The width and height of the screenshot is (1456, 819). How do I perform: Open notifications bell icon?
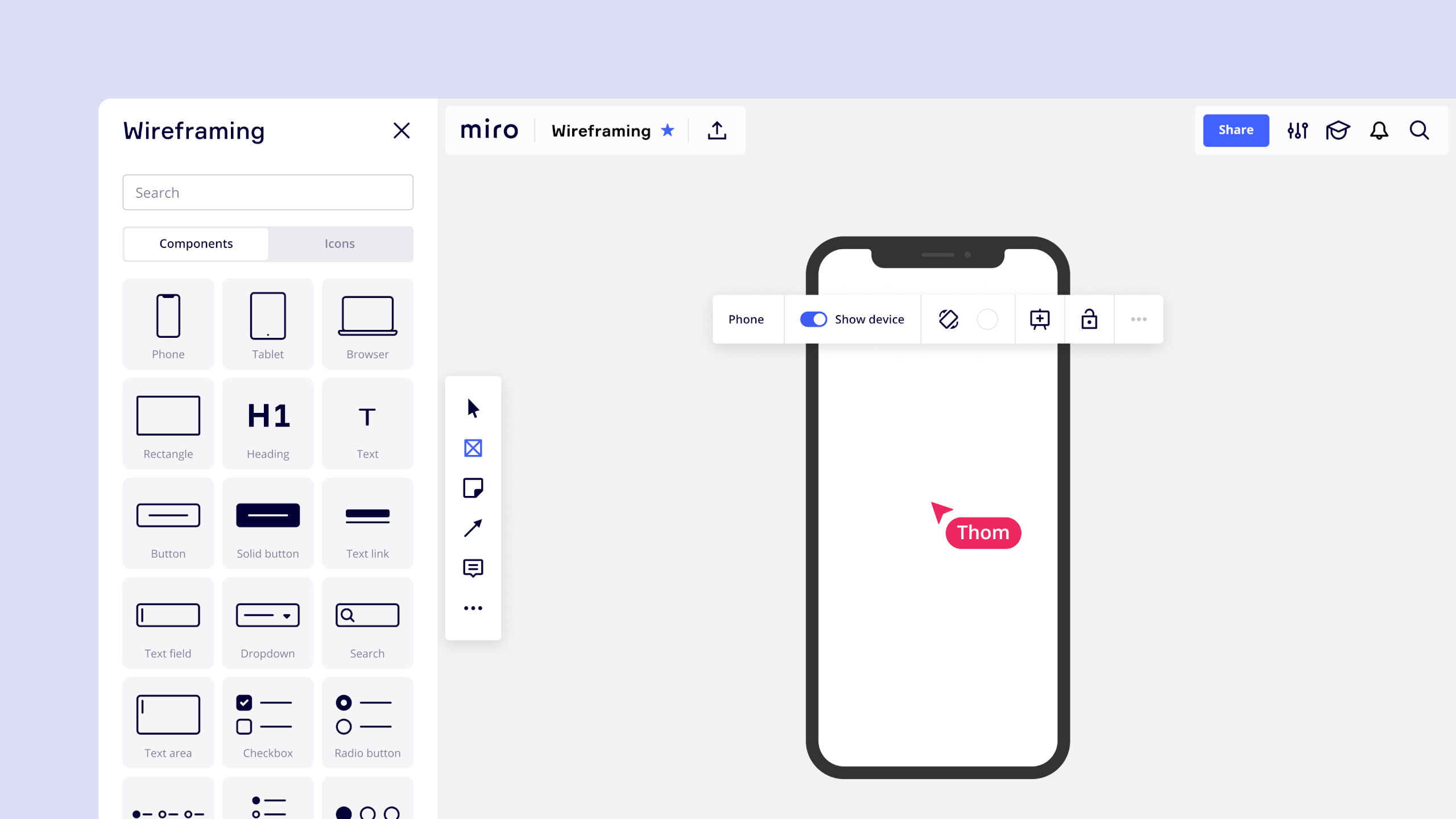[1379, 131]
